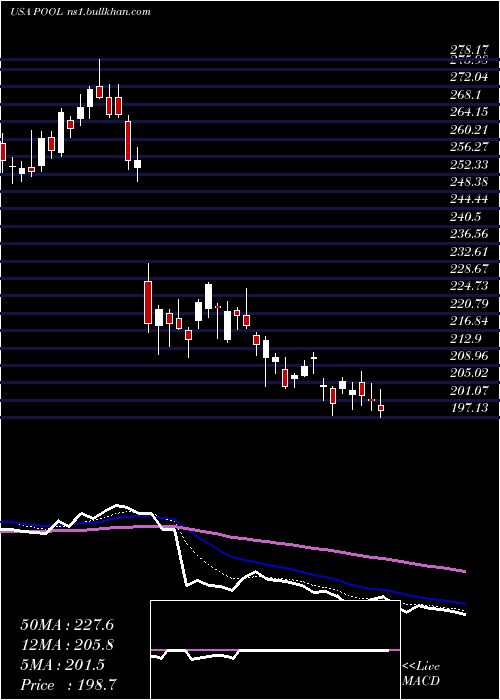Click inside the MACD inset panel
The image size is (500, 700).
tap(275, 650)
